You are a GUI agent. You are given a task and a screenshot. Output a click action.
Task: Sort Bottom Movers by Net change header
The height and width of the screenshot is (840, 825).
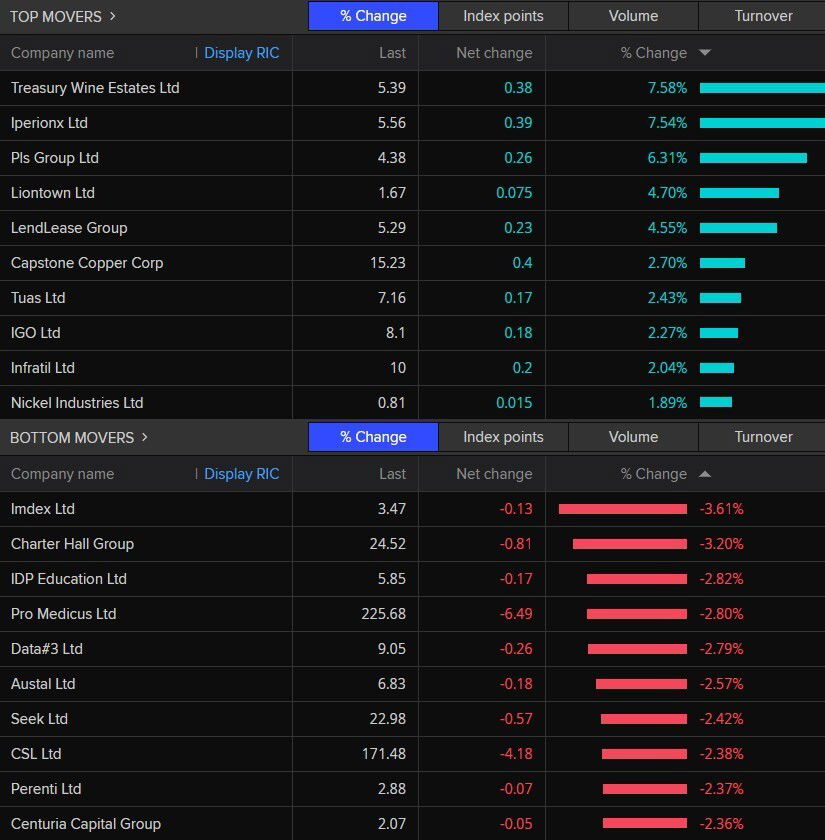coord(494,474)
